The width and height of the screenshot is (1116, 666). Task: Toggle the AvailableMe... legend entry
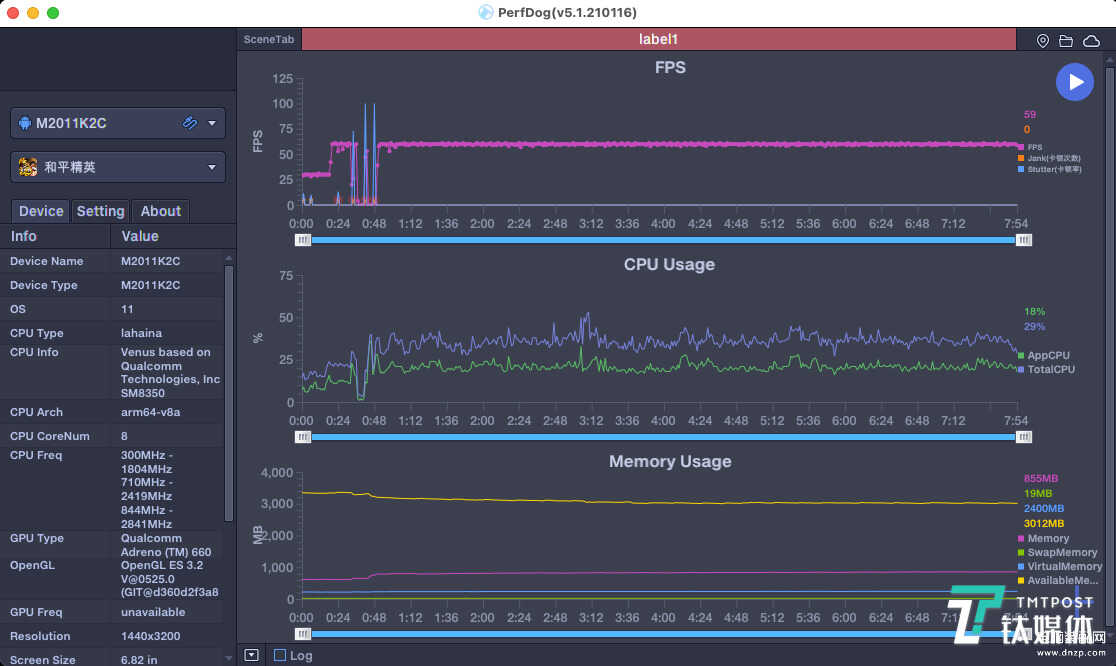1058,581
